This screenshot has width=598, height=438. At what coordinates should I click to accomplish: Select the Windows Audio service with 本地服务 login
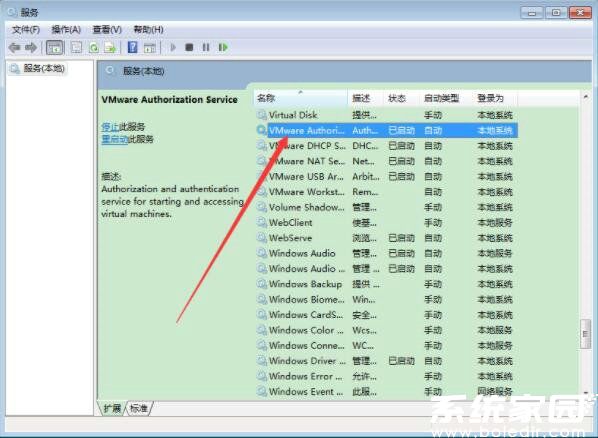[387, 253]
